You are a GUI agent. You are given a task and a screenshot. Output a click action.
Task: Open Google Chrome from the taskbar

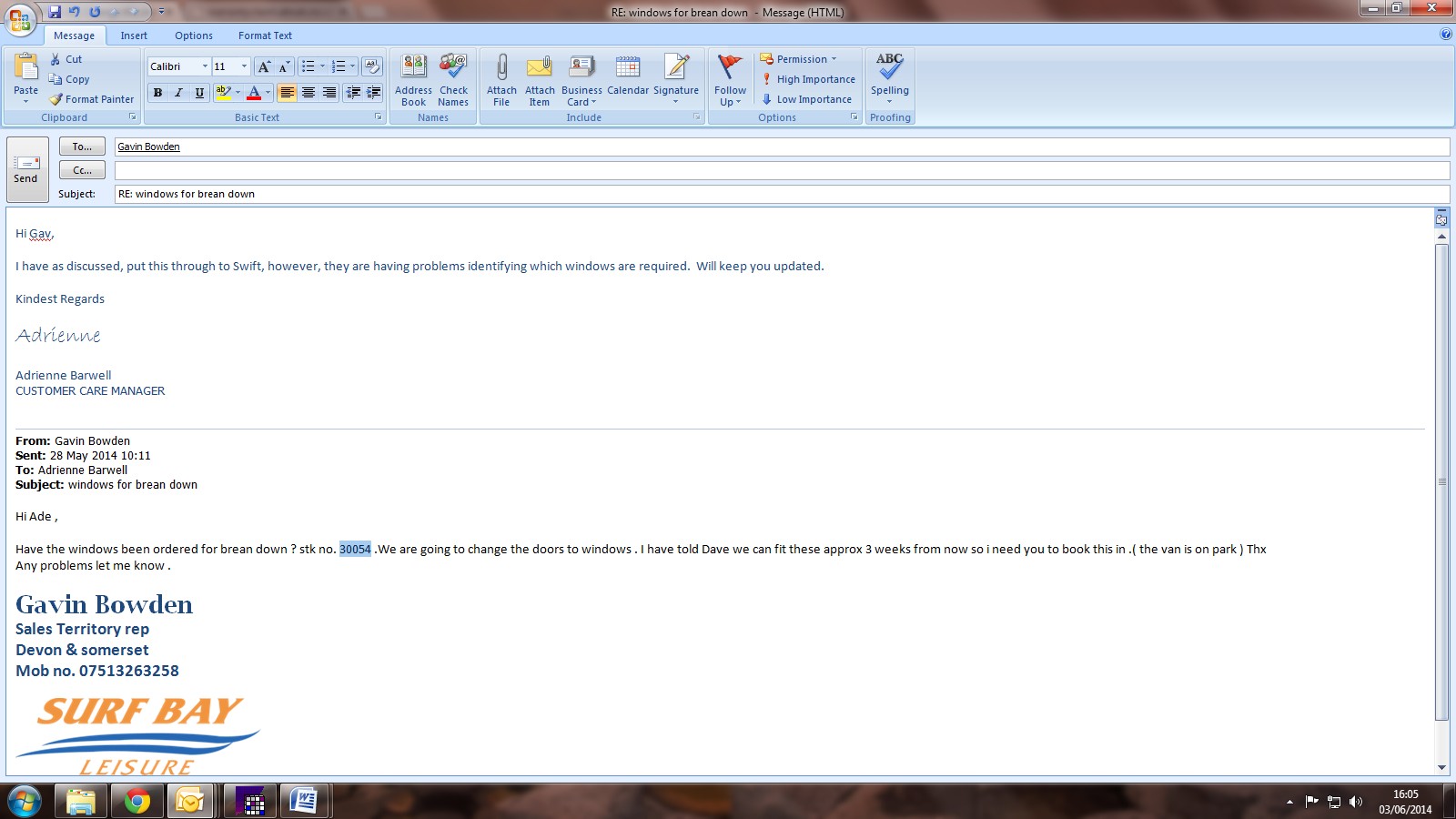tap(137, 801)
